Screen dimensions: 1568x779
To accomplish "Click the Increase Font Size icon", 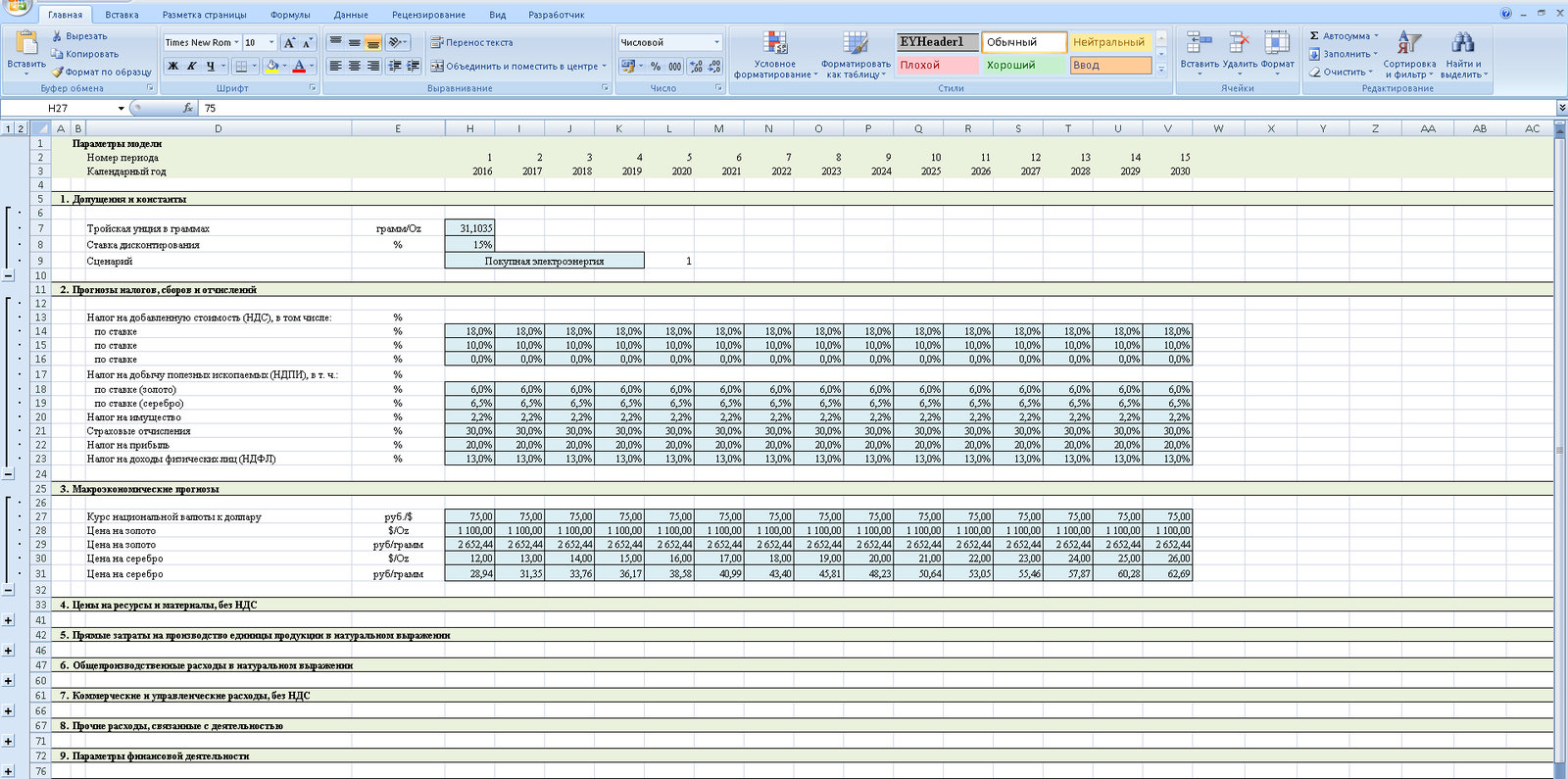I will click(x=289, y=42).
